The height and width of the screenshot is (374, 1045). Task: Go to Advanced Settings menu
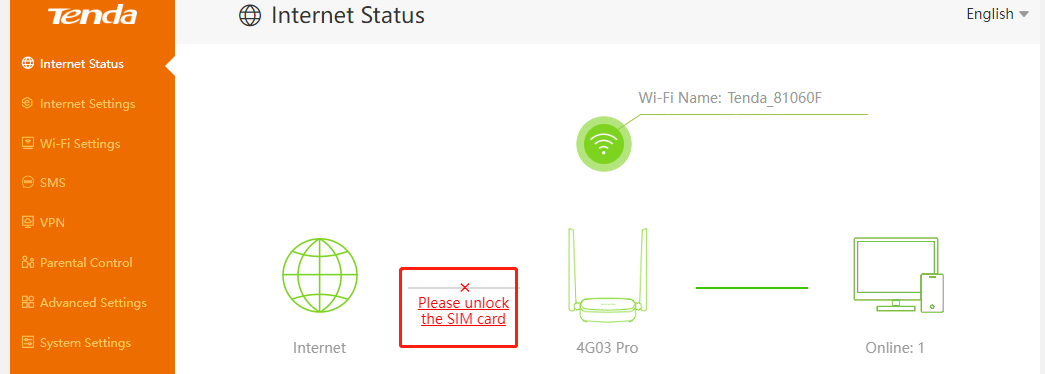(93, 303)
